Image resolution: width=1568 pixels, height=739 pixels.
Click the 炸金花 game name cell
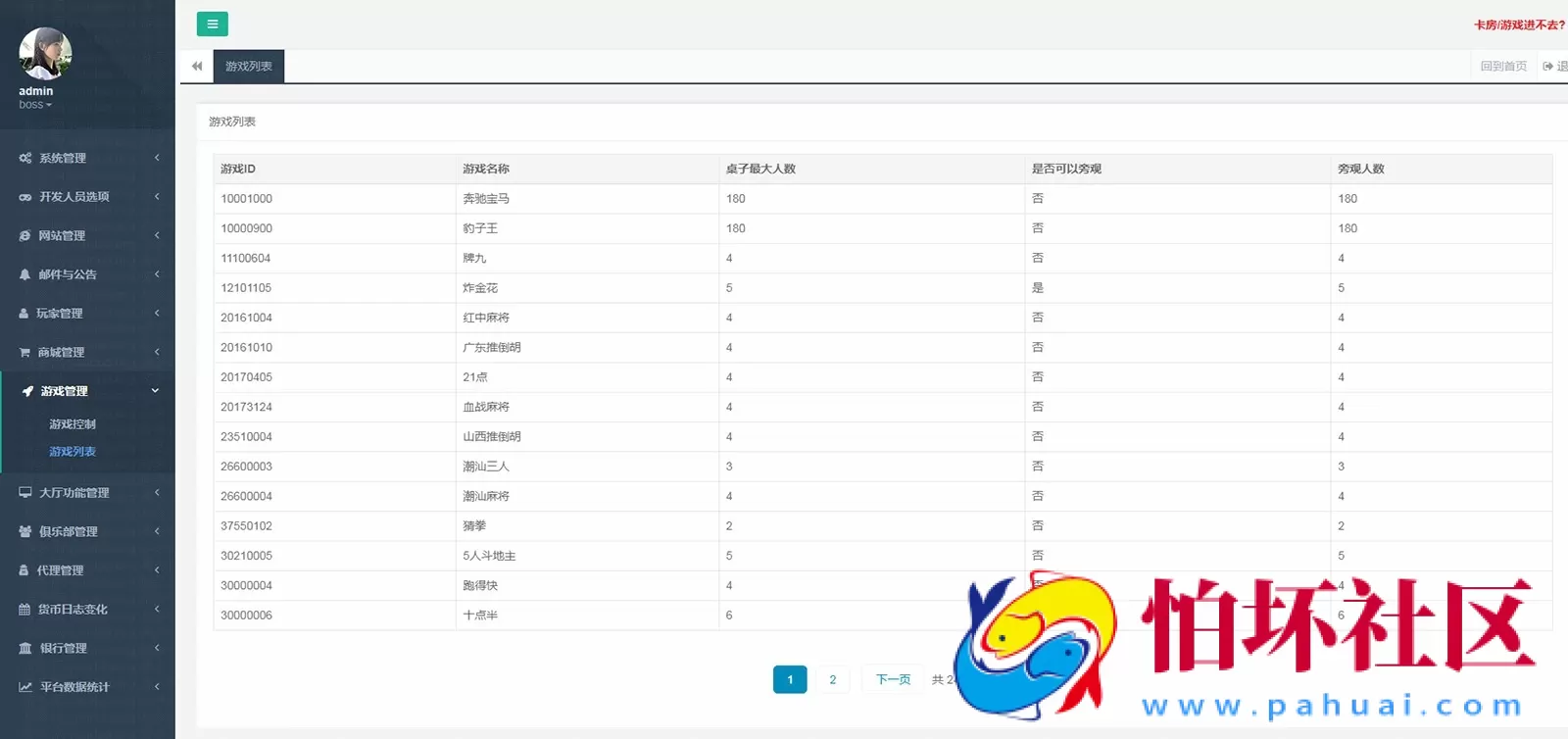click(x=587, y=288)
